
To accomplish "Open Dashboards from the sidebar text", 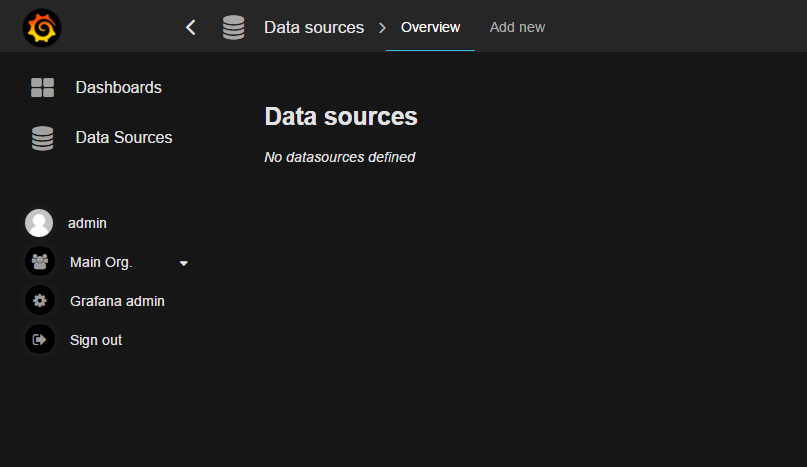I will coord(118,88).
